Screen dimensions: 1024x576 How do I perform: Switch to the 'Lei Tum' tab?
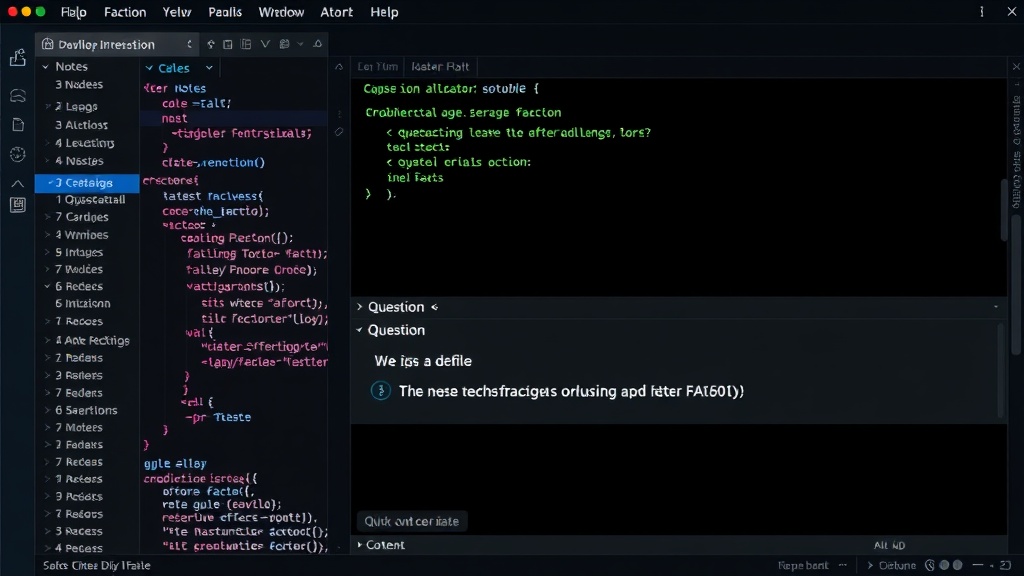tap(377, 67)
